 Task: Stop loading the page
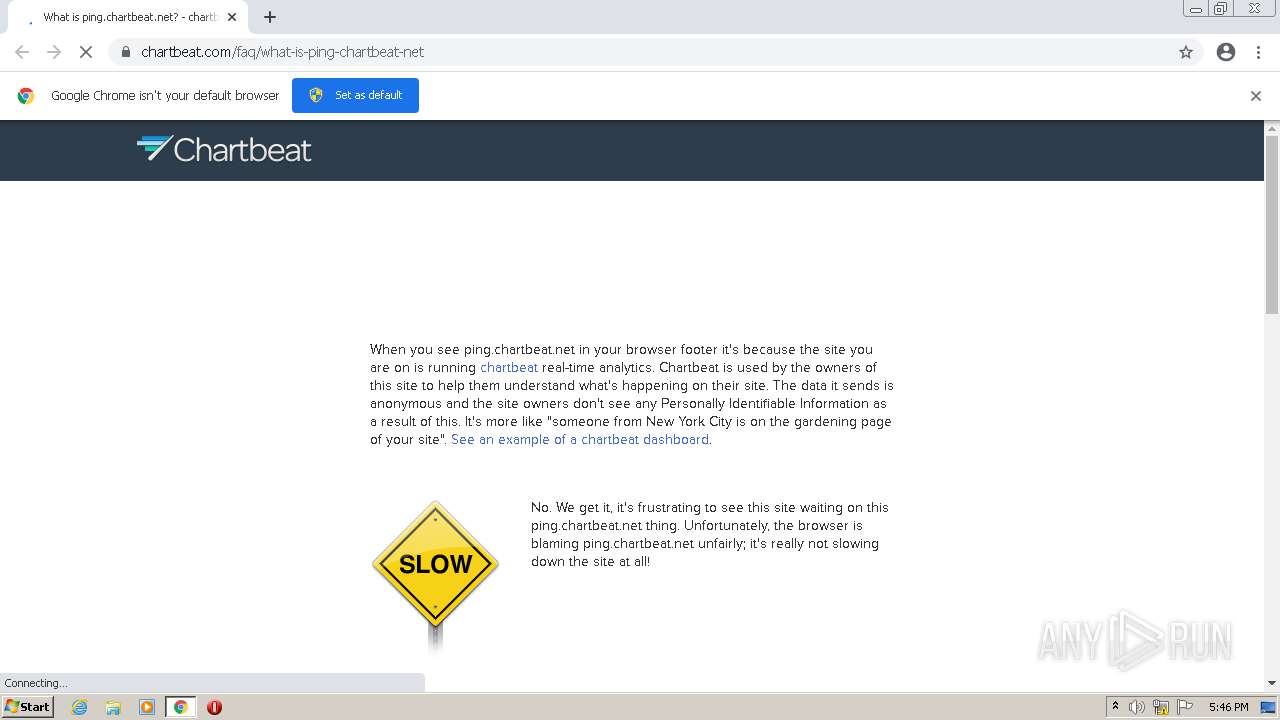[86, 52]
